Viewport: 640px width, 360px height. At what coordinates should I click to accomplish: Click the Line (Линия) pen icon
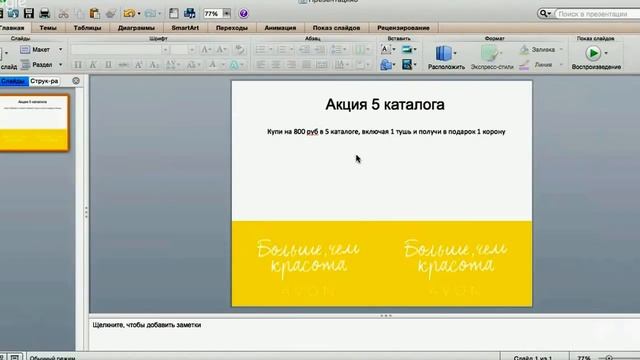point(524,65)
